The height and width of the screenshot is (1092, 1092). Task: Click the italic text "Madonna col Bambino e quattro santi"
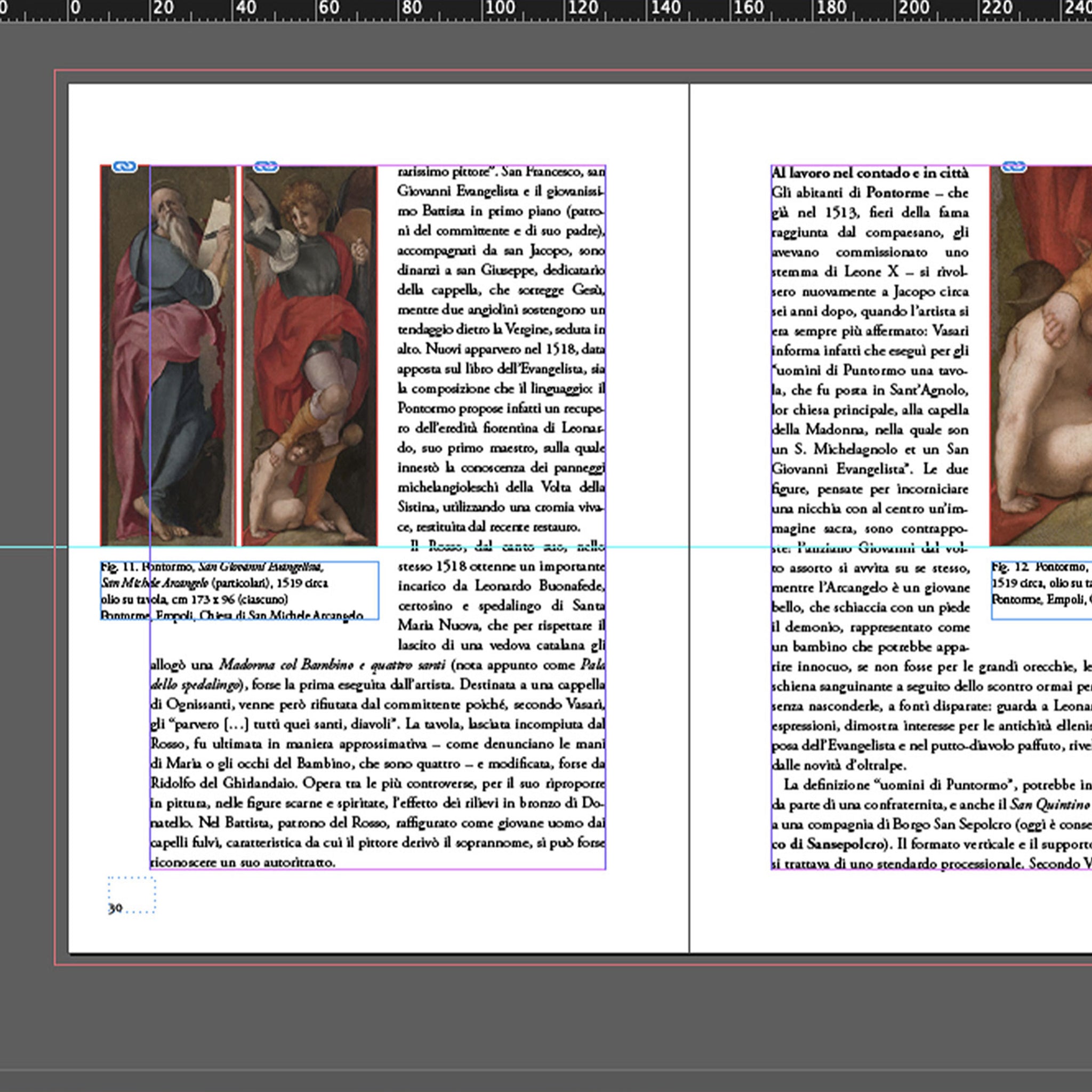[x=332, y=665]
